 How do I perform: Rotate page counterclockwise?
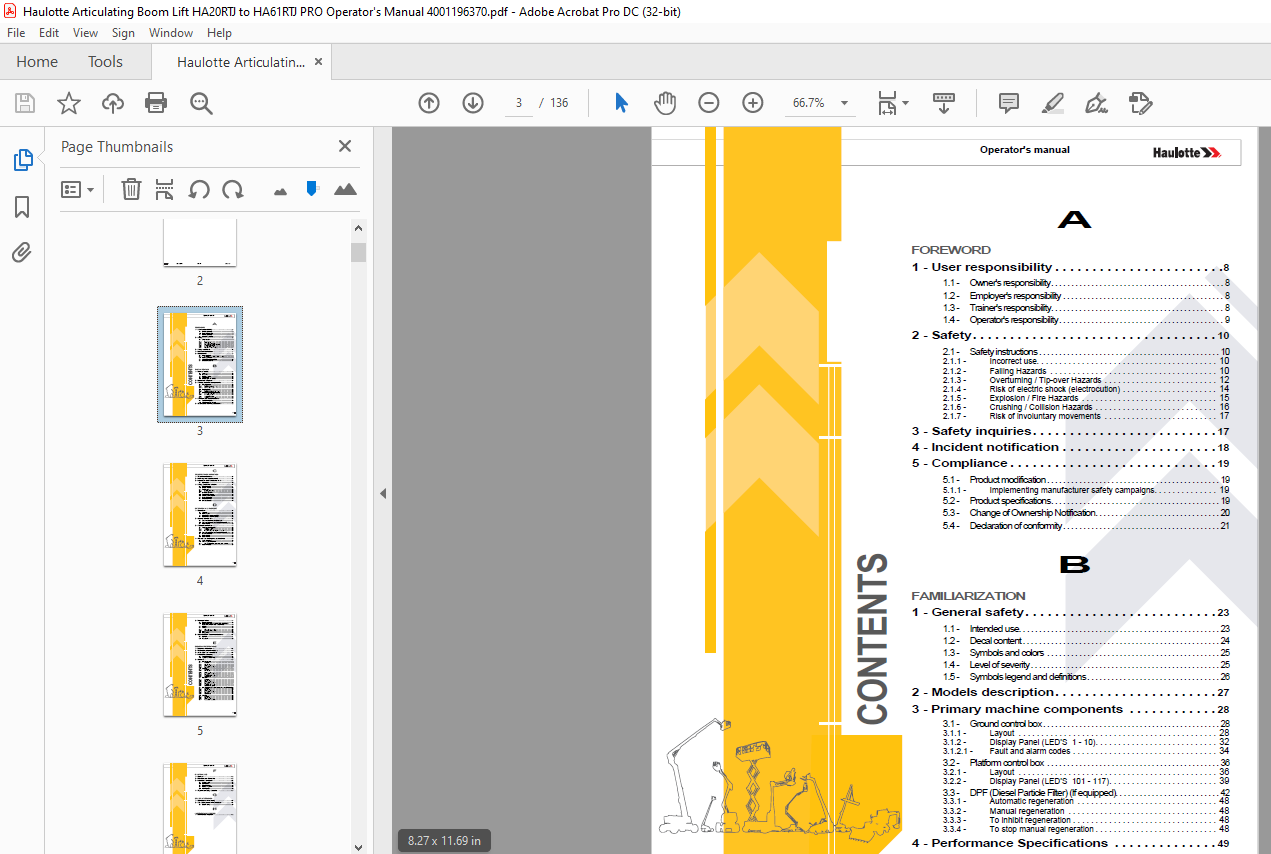(x=199, y=189)
